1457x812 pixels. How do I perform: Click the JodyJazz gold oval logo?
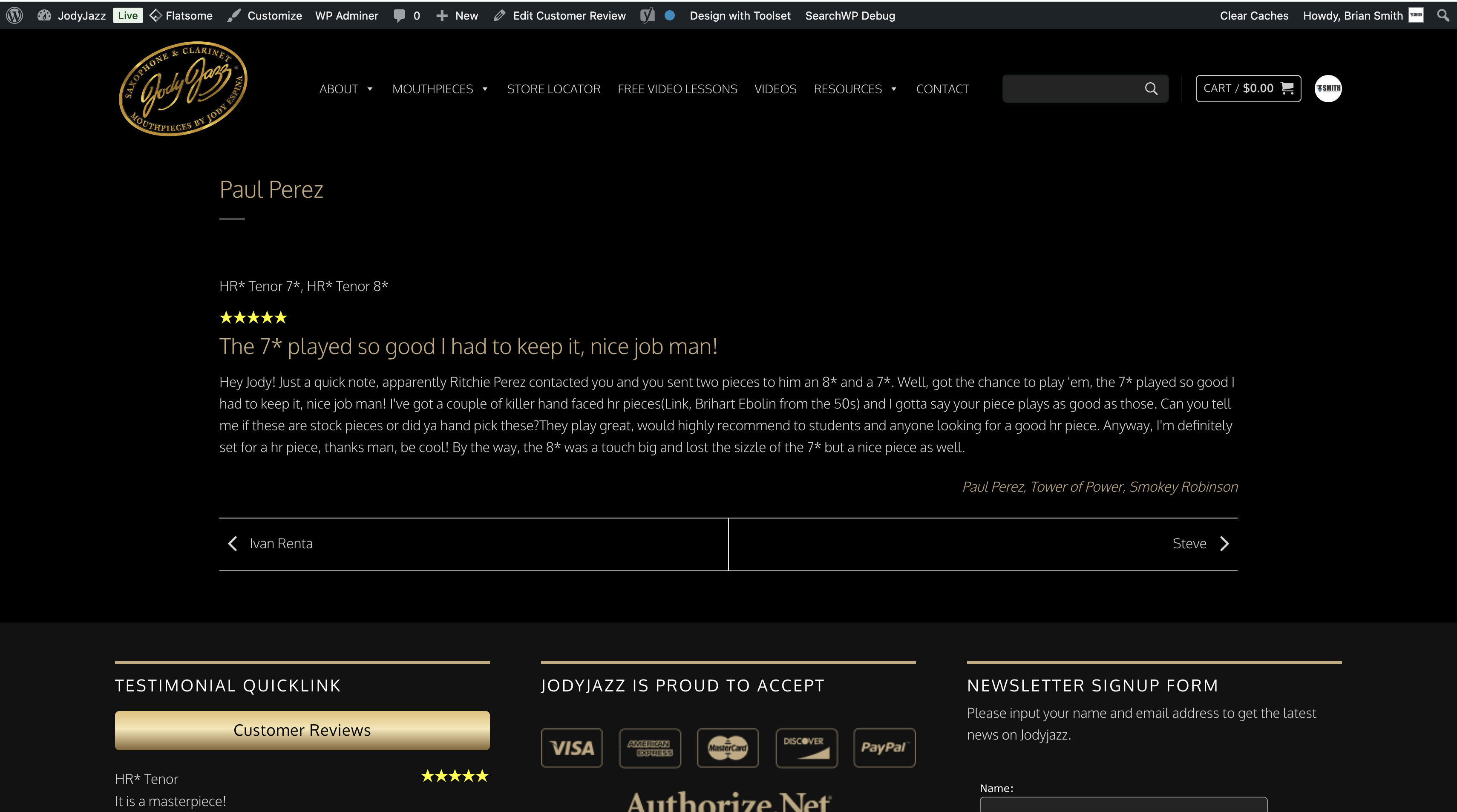tap(183, 88)
